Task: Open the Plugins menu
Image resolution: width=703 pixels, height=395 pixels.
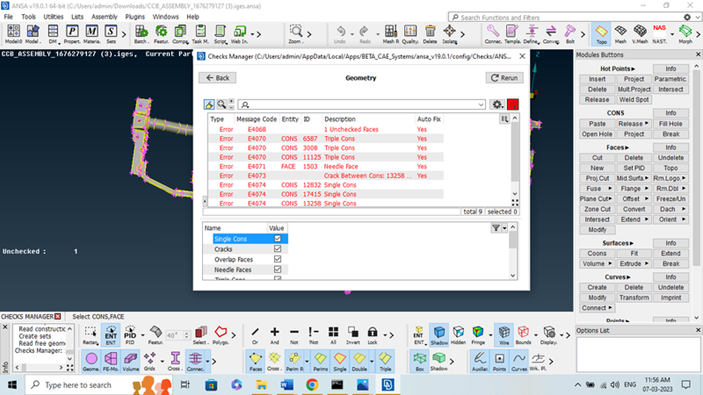Action: coord(135,17)
